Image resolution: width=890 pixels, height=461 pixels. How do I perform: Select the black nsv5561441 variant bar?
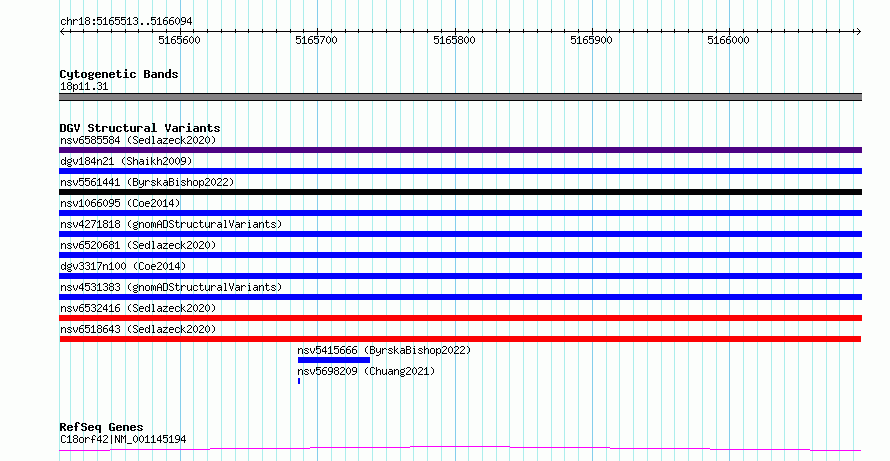point(460,192)
